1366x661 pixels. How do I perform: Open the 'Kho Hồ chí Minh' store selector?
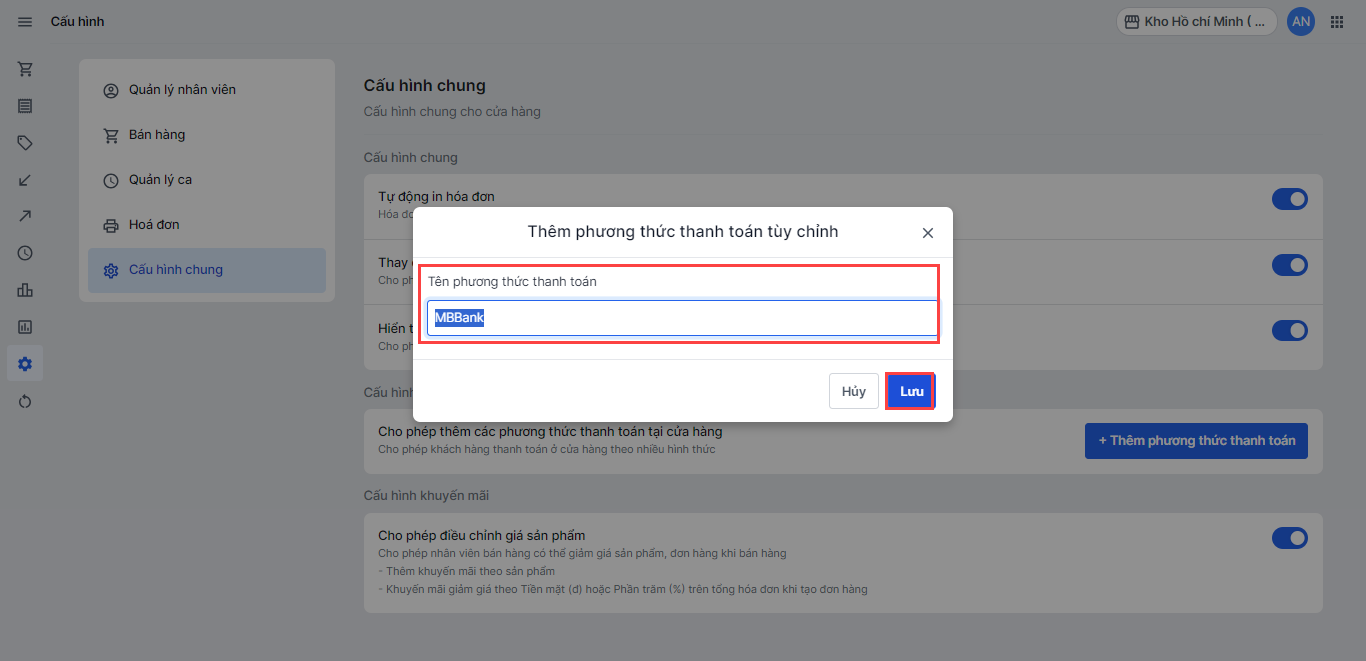point(1196,22)
